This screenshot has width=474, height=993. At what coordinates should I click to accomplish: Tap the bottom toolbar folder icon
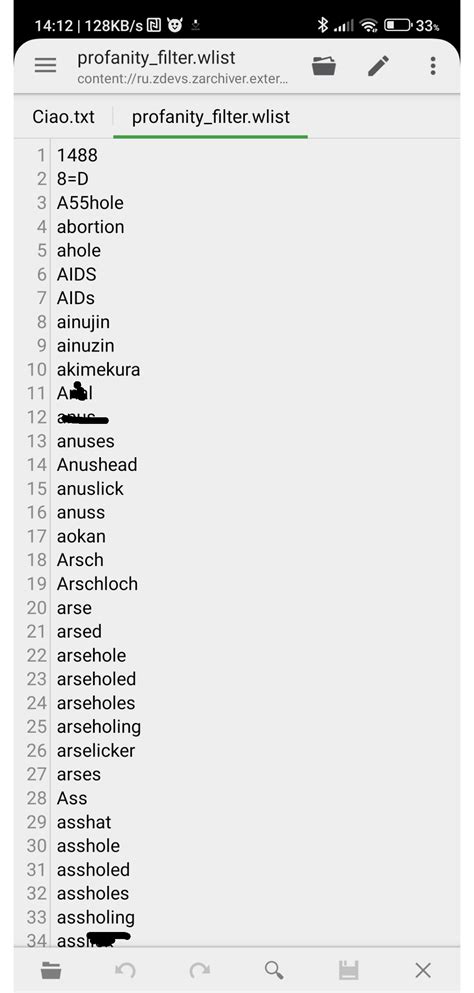pyautogui.click(x=51, y=970)
